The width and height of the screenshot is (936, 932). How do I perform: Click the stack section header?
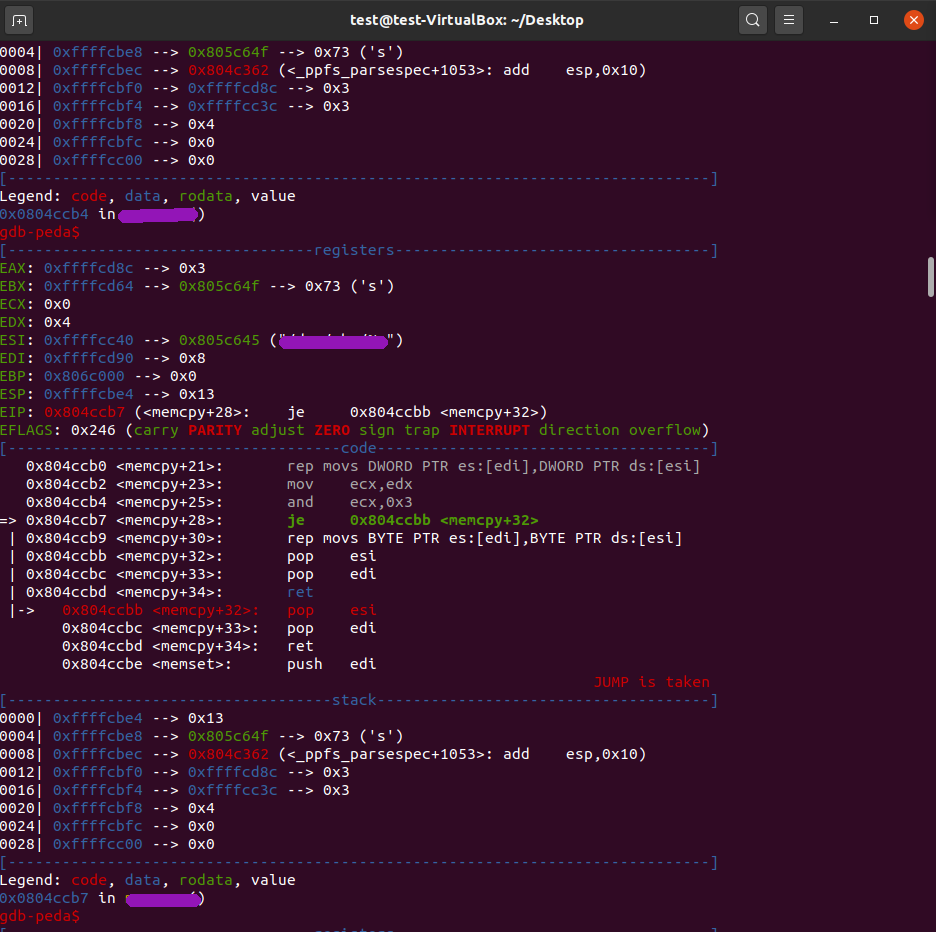pos(353,699)
